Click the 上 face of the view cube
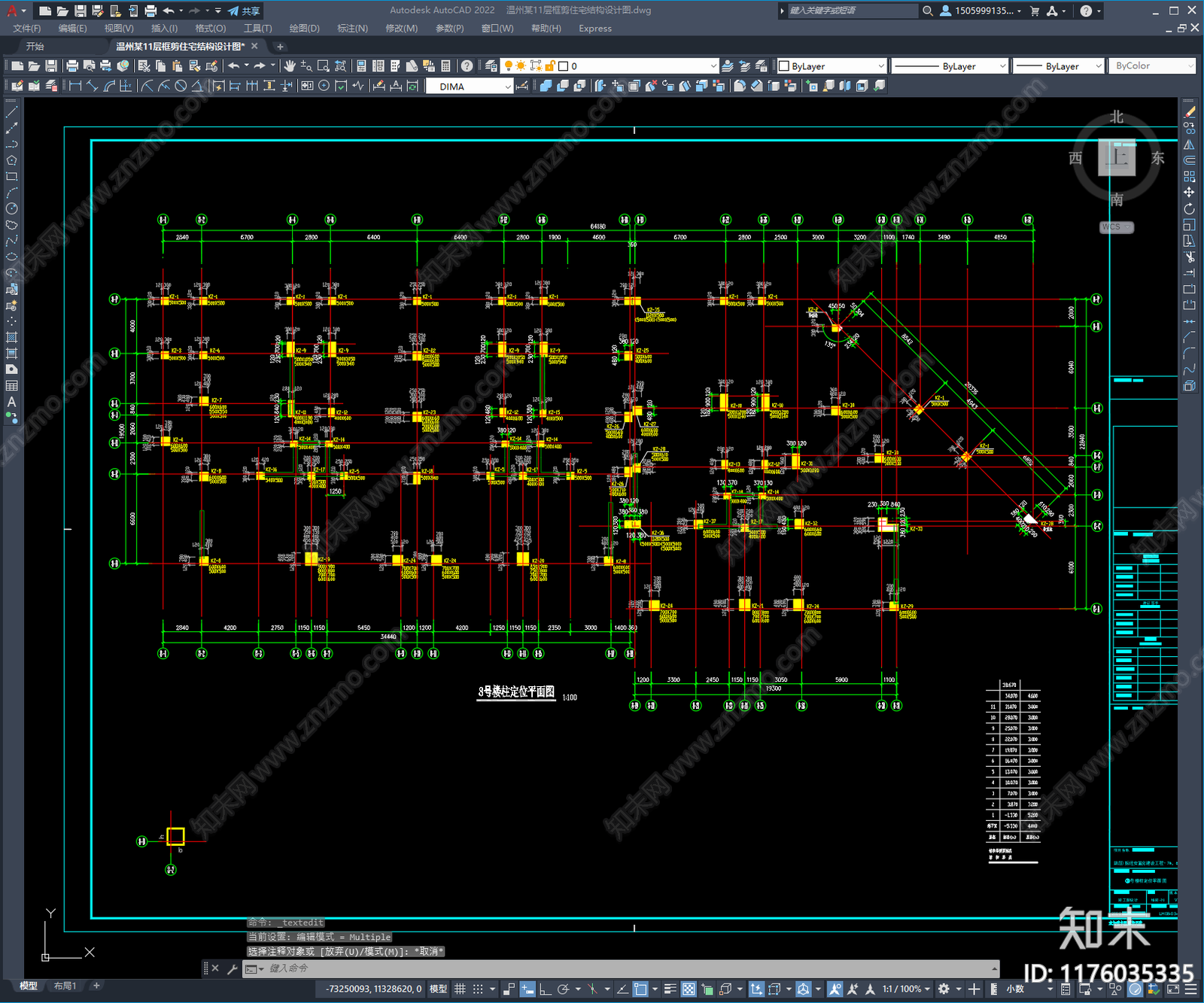The height and width of the screenshot is (1003, 1204). tap(1117, 157)
